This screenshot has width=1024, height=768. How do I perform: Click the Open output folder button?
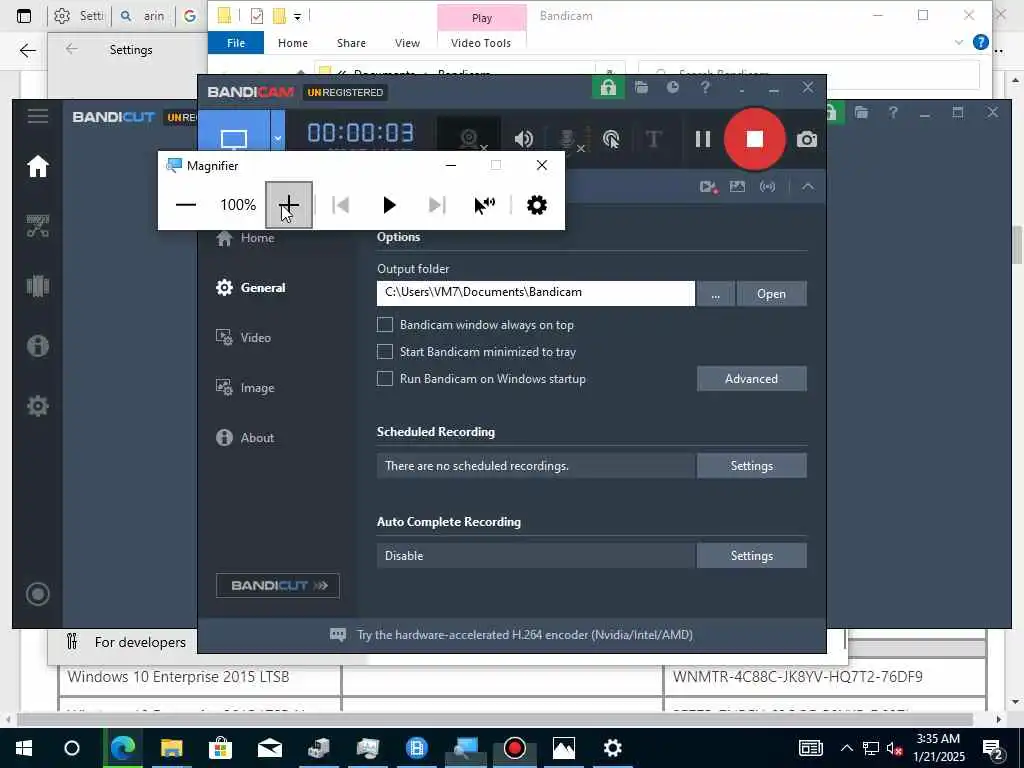click(771, 294)
